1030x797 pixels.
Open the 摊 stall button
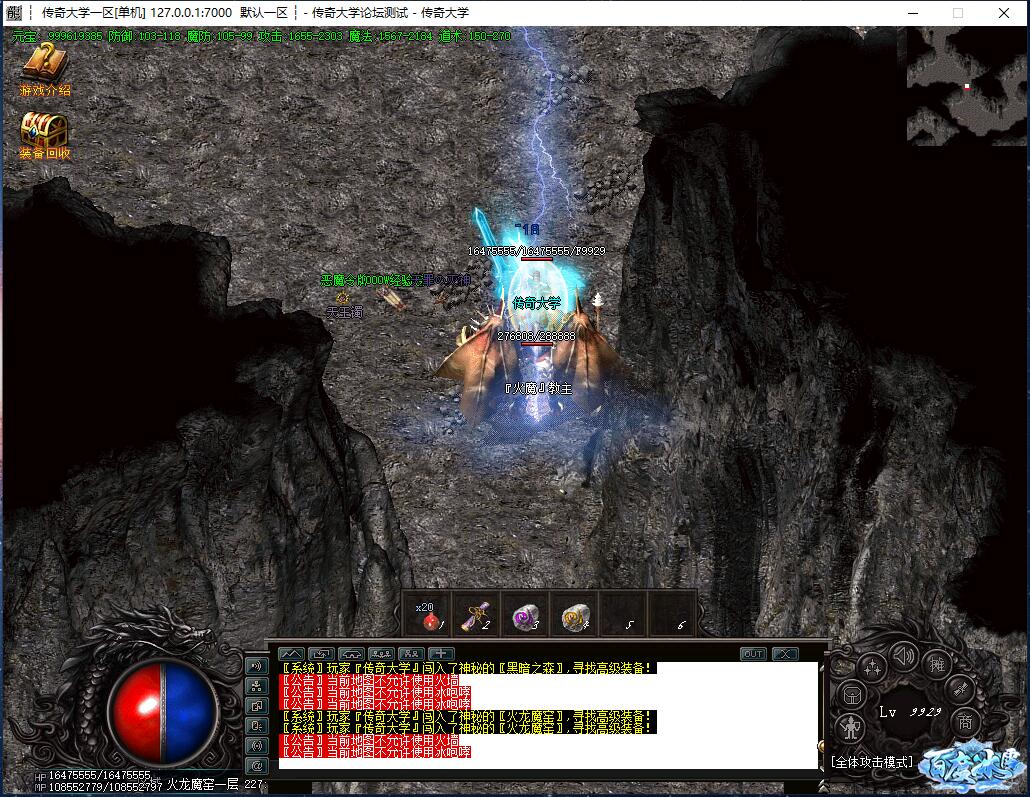(x=937, y=664)
